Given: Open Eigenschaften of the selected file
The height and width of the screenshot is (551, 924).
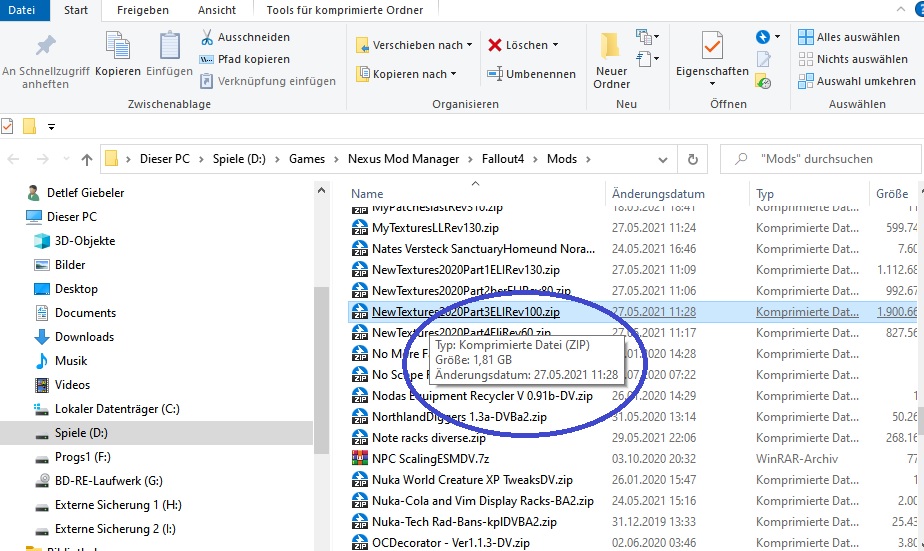Looking at the screenshot, I should click(712, 56).
